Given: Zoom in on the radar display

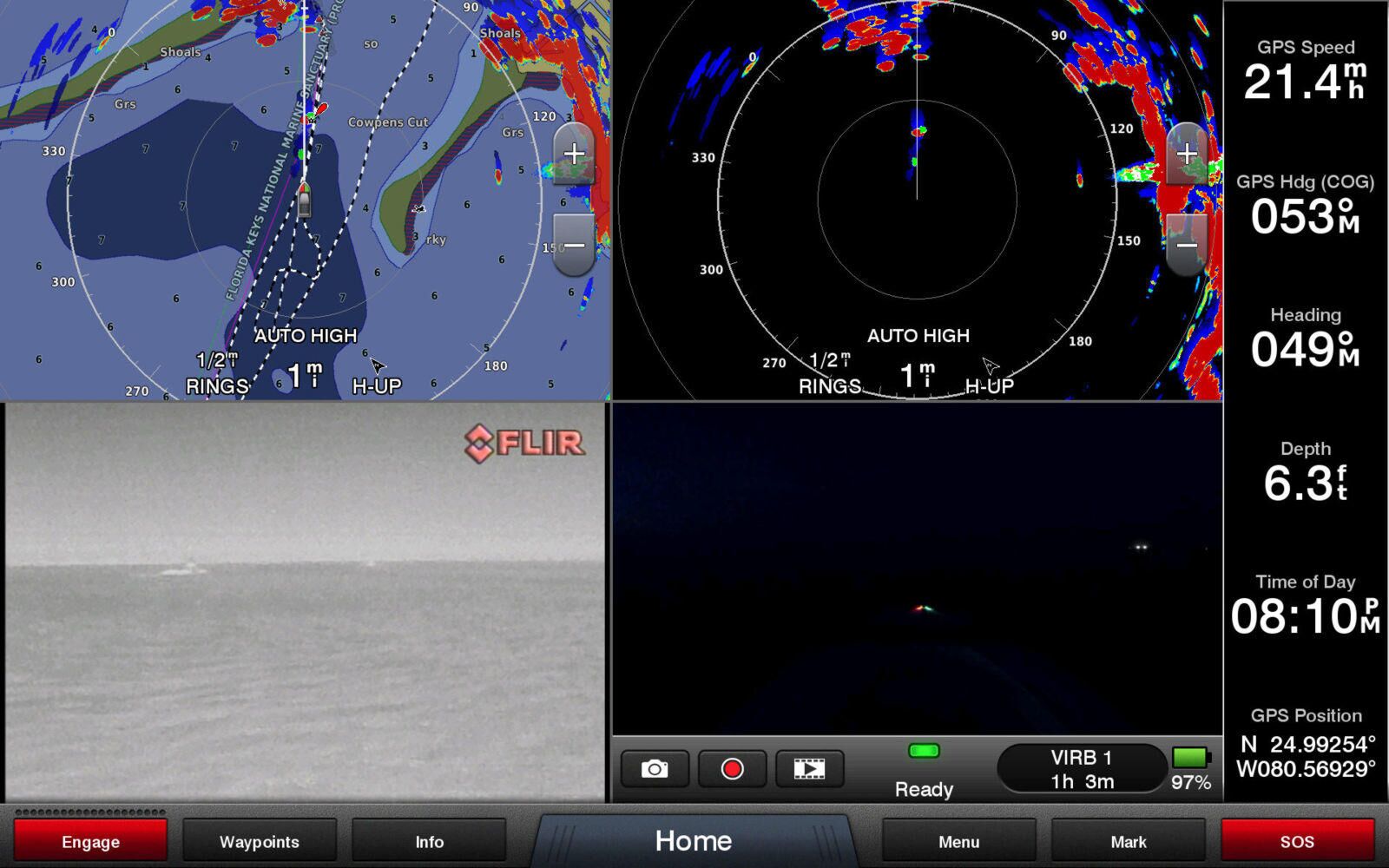Looking at the screenshot, I should click(1186, 155).
